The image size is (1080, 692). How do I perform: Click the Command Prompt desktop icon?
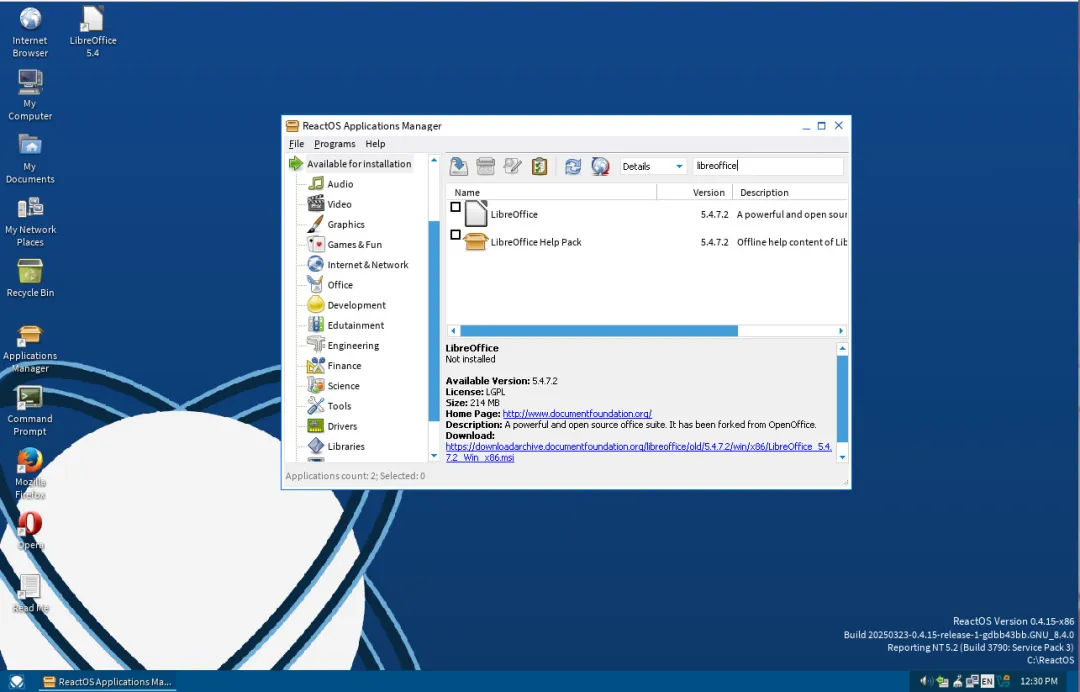pyautogui.click(x=30, y=412)
